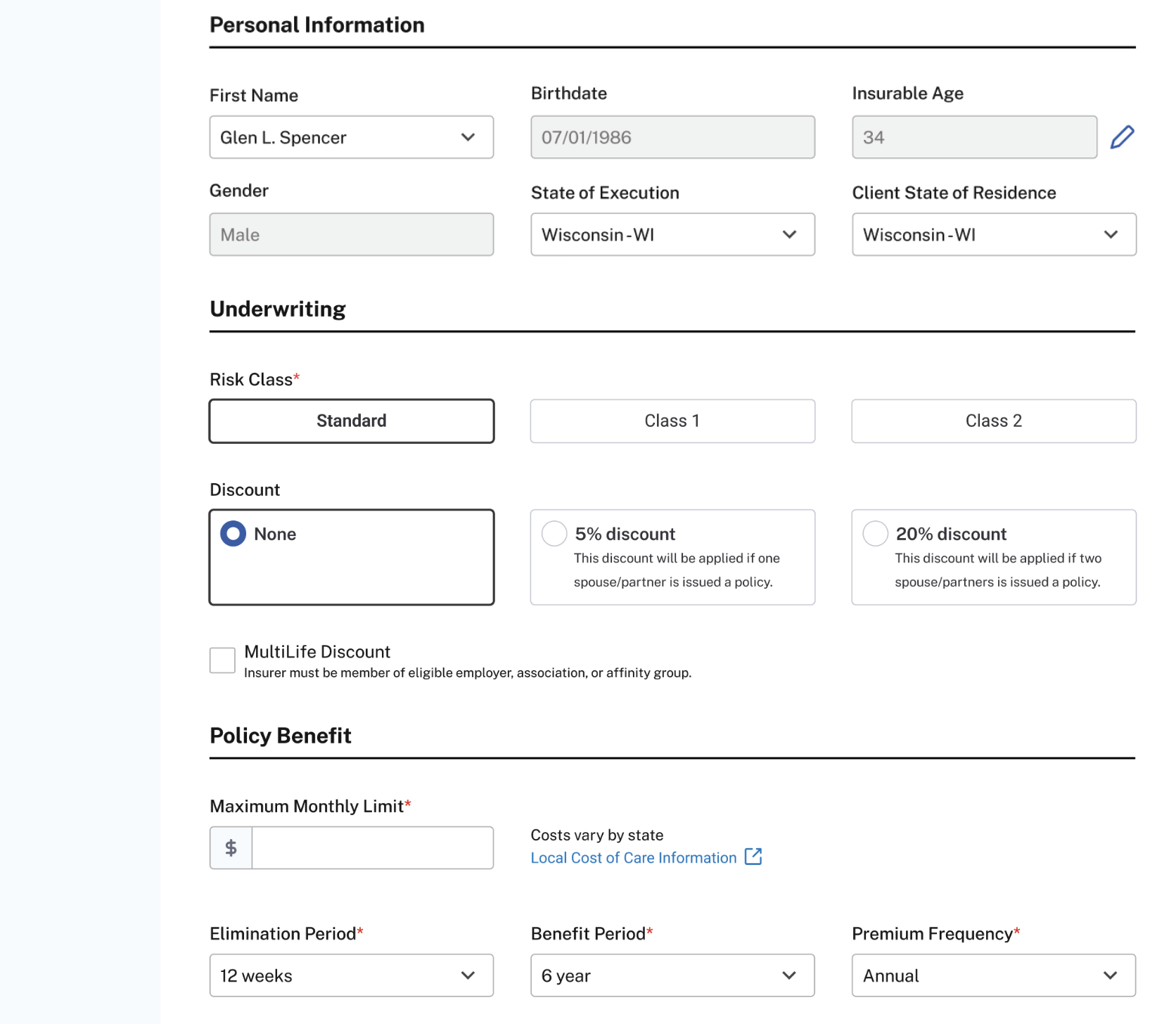
Task: Click the Insurable Age field showing 34
Action: (x=974, y=137)
